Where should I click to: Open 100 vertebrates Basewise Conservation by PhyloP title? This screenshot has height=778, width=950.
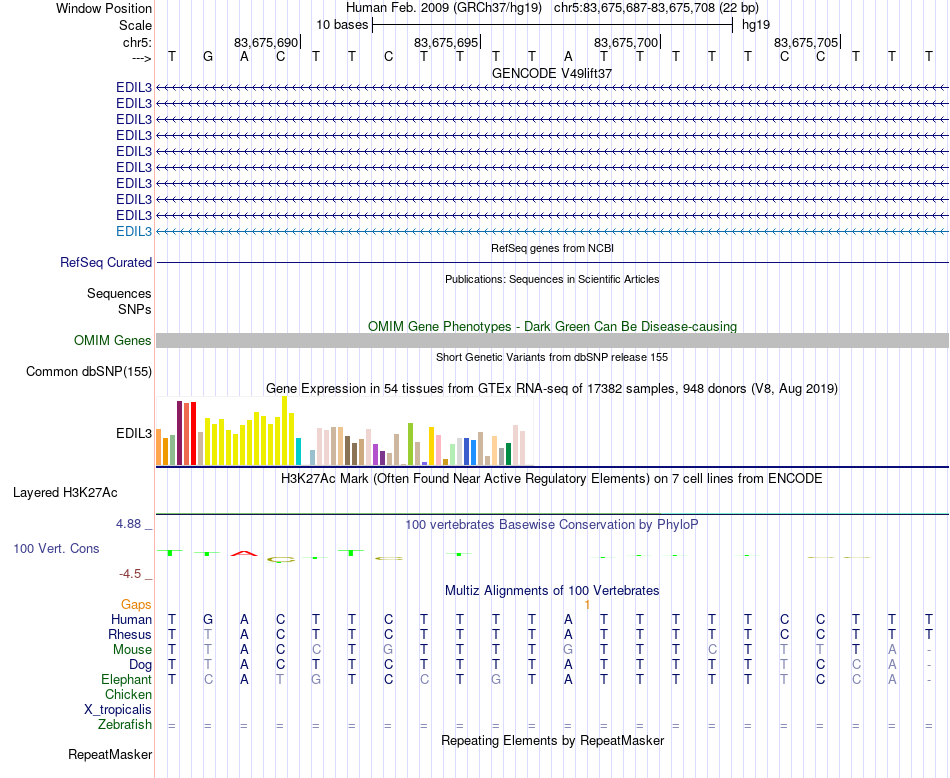point(552,525)
